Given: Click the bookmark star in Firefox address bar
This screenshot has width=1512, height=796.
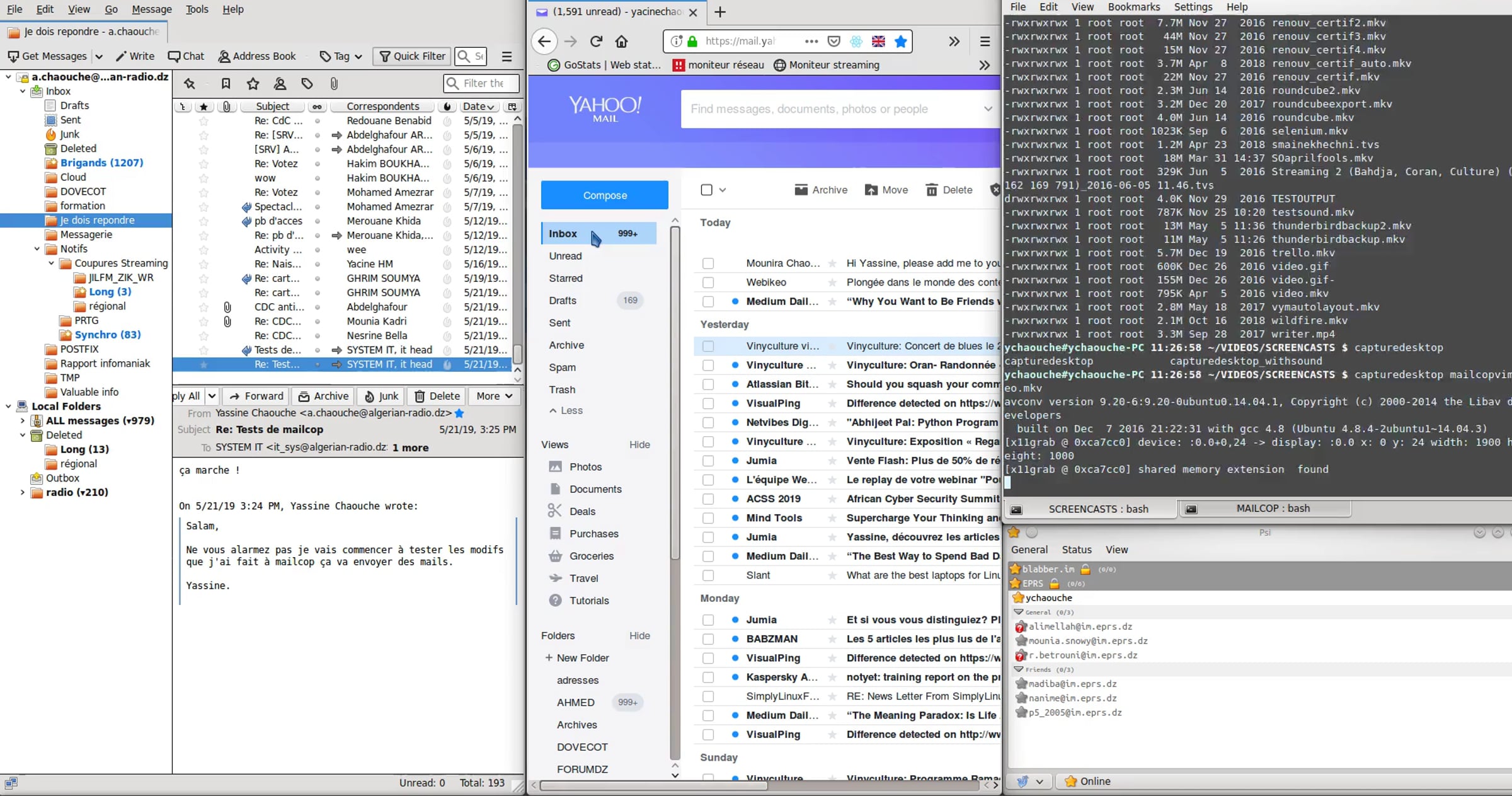Looking at the screenshot, I should (x=901, y=42).
